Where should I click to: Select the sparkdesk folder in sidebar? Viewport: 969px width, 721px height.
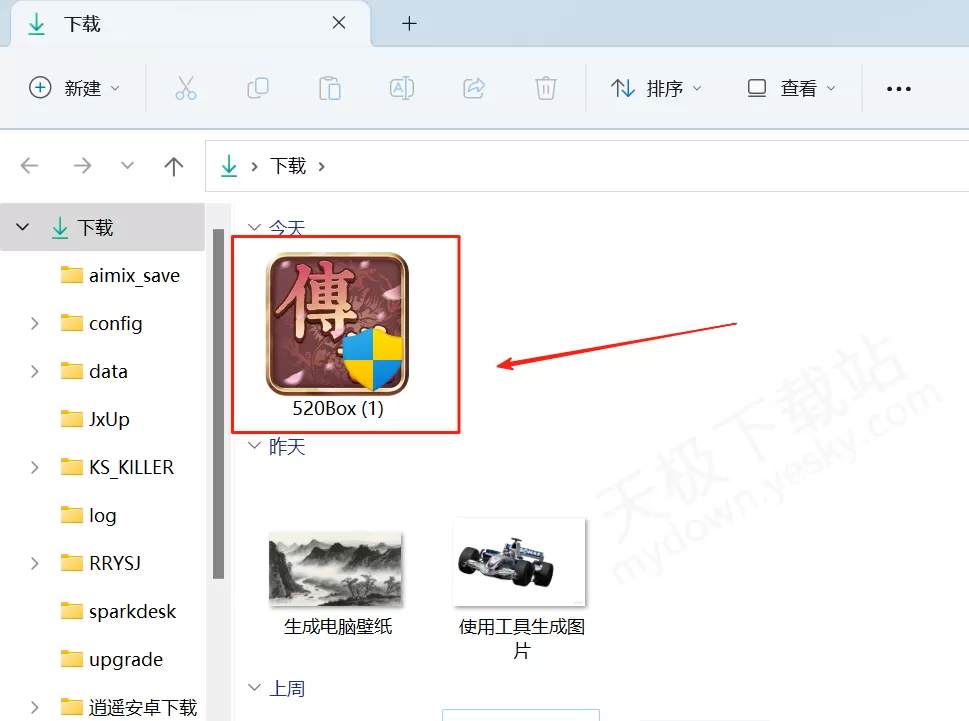pyautogui.click(x=132, y=612)
